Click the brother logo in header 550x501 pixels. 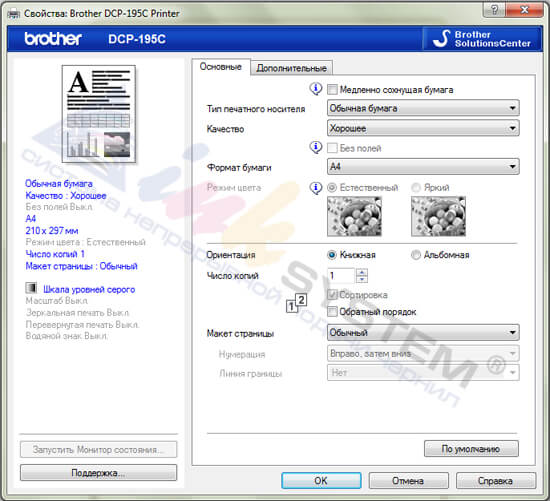53,39
